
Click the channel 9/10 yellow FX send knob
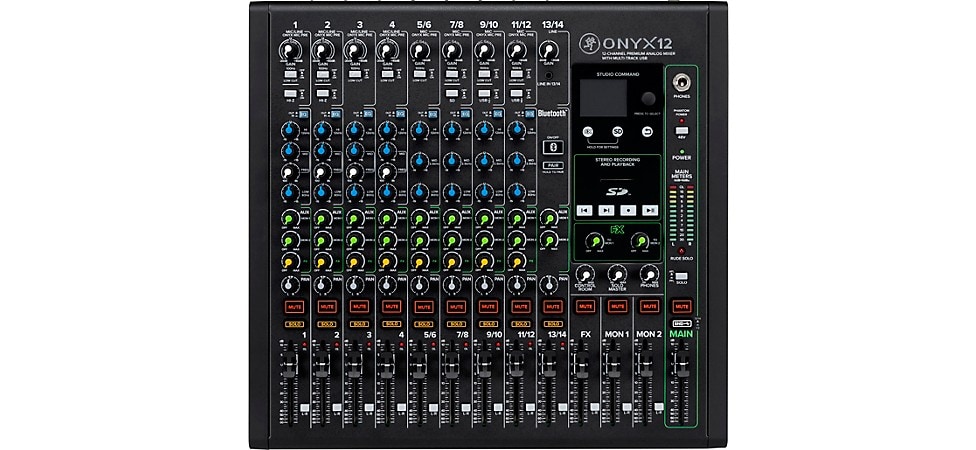[x=484, y=260]
